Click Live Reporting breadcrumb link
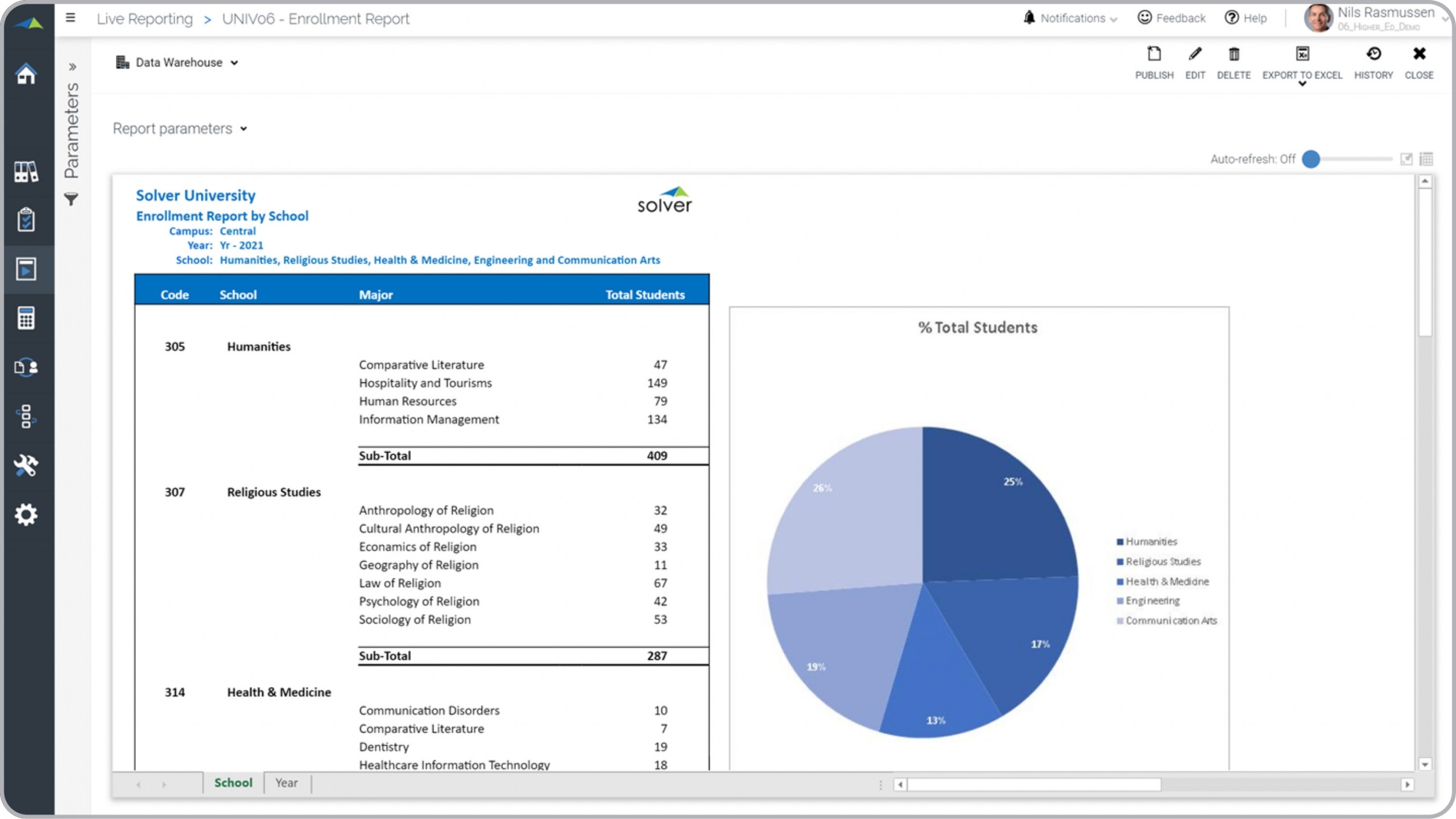The width and height of the screenshot is (1456, 819). [x=144, y=19]
